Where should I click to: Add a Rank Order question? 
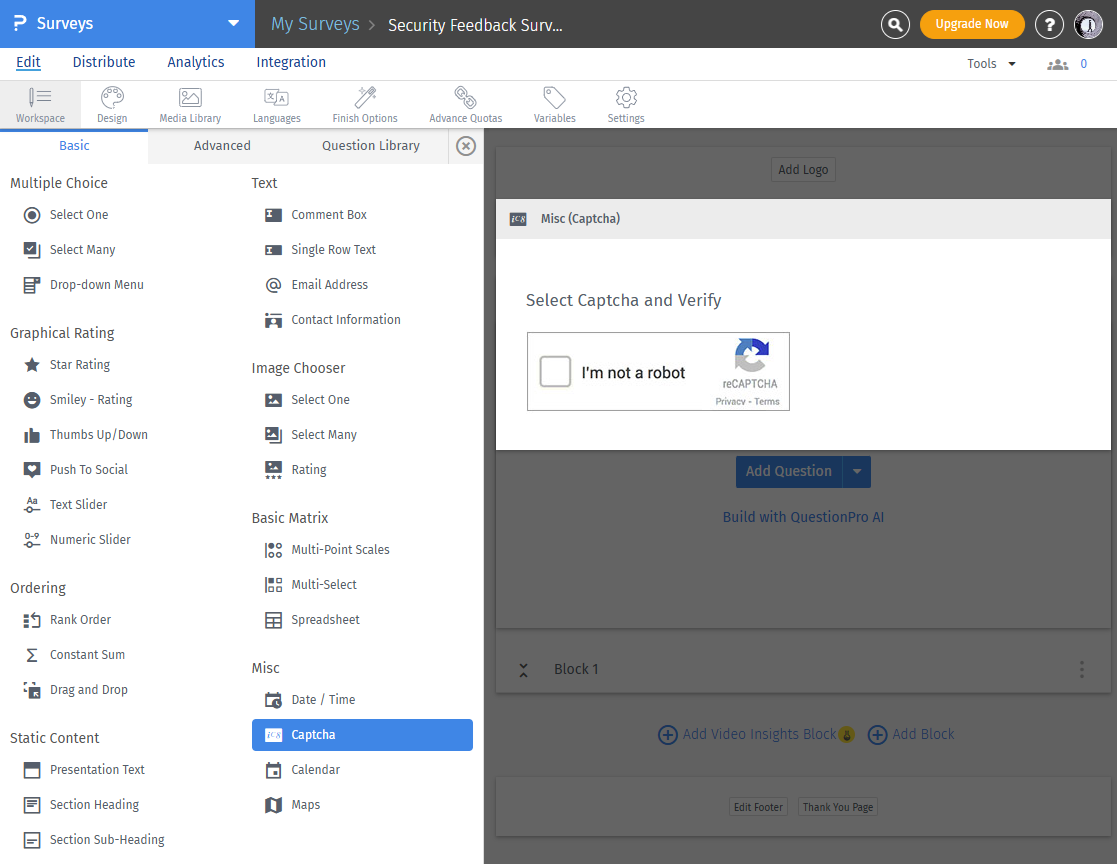click(x=67, y=620)
